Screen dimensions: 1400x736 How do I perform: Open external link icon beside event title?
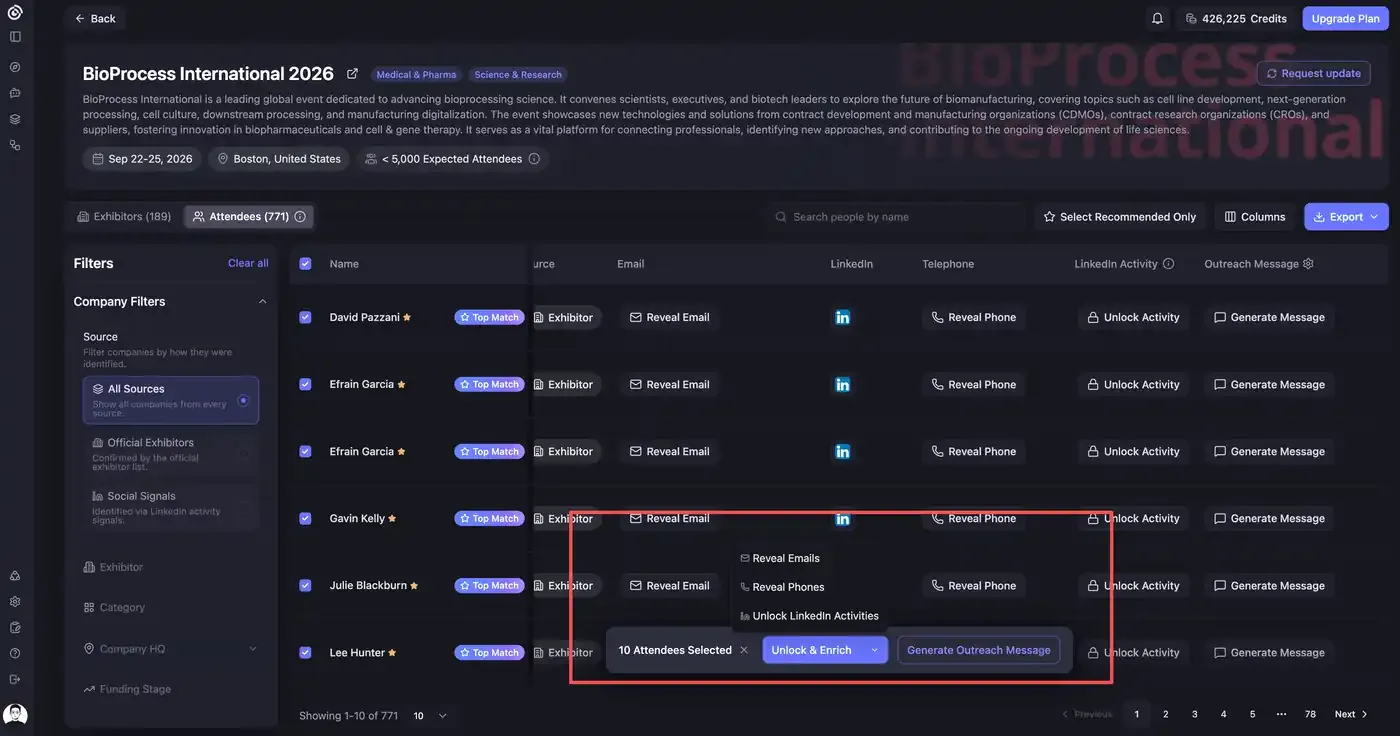352,74
